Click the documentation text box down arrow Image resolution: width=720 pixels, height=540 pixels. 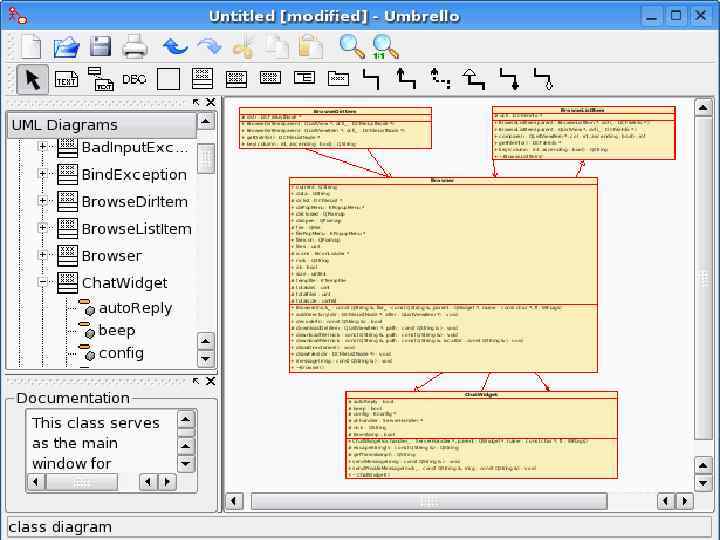(x=186, y=463)
